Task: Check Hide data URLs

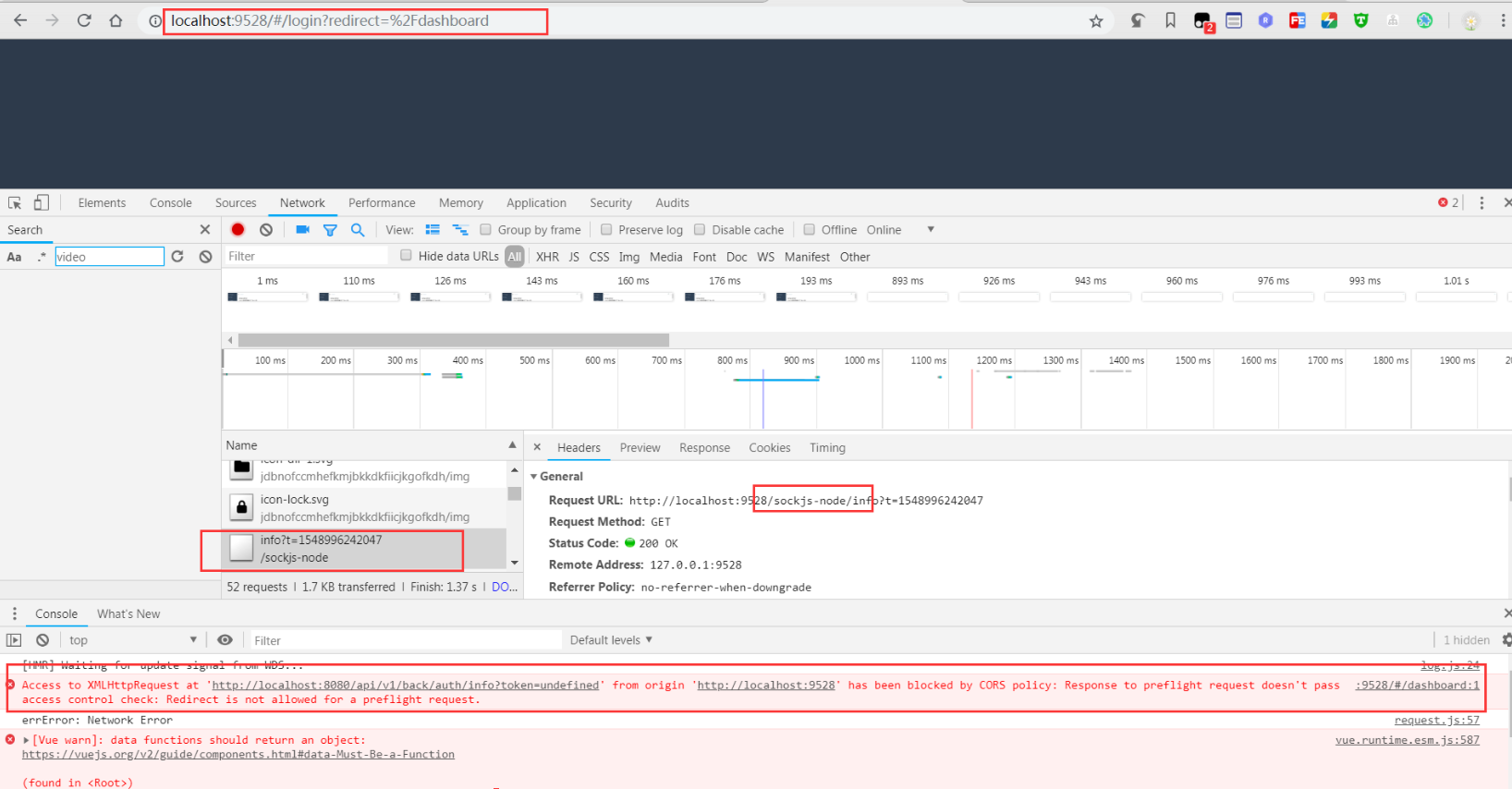Action: click(406, 255)
